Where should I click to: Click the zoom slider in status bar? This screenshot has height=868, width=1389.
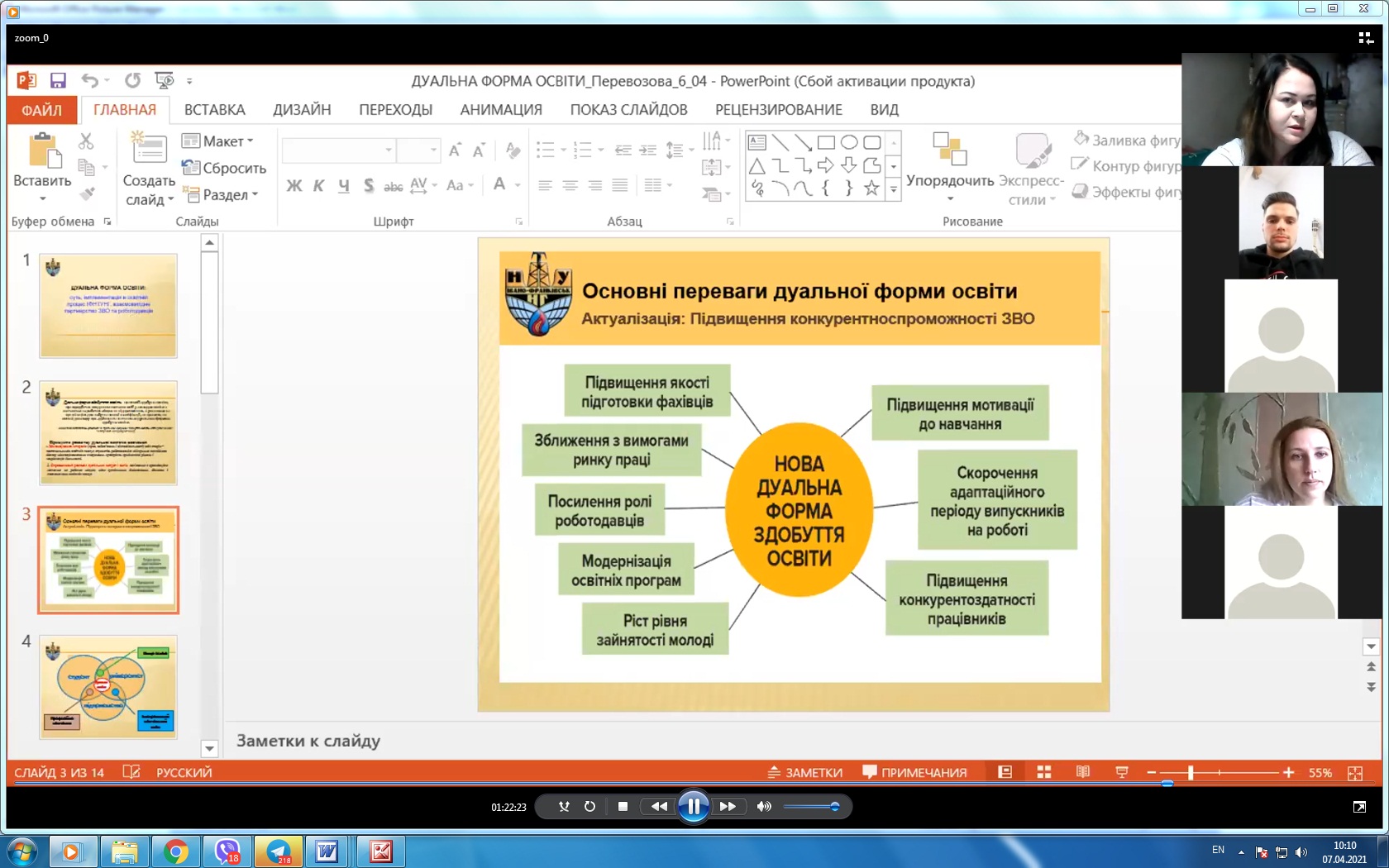(x=1191, y=772)
